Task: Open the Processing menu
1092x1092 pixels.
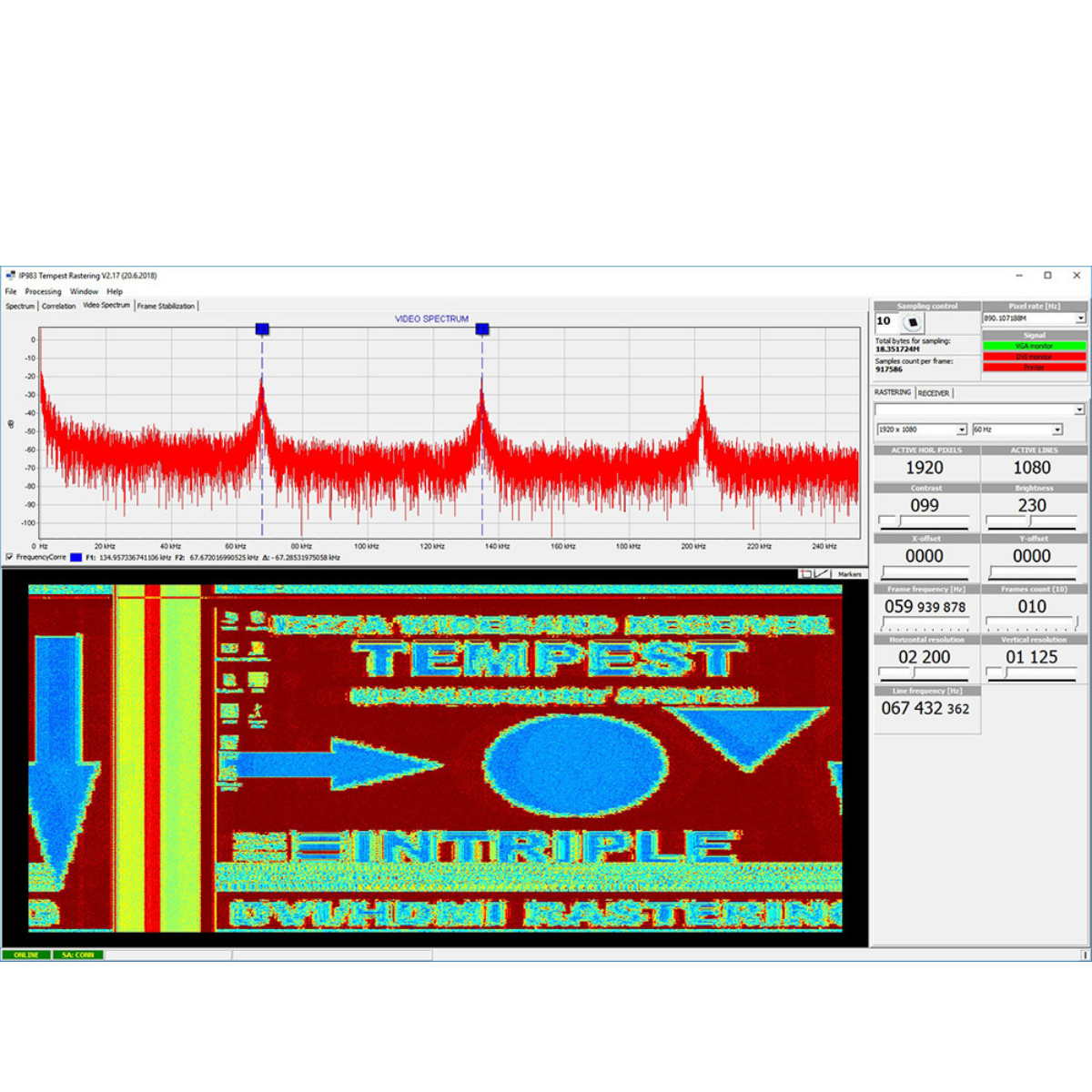Action: click(43, 291)
